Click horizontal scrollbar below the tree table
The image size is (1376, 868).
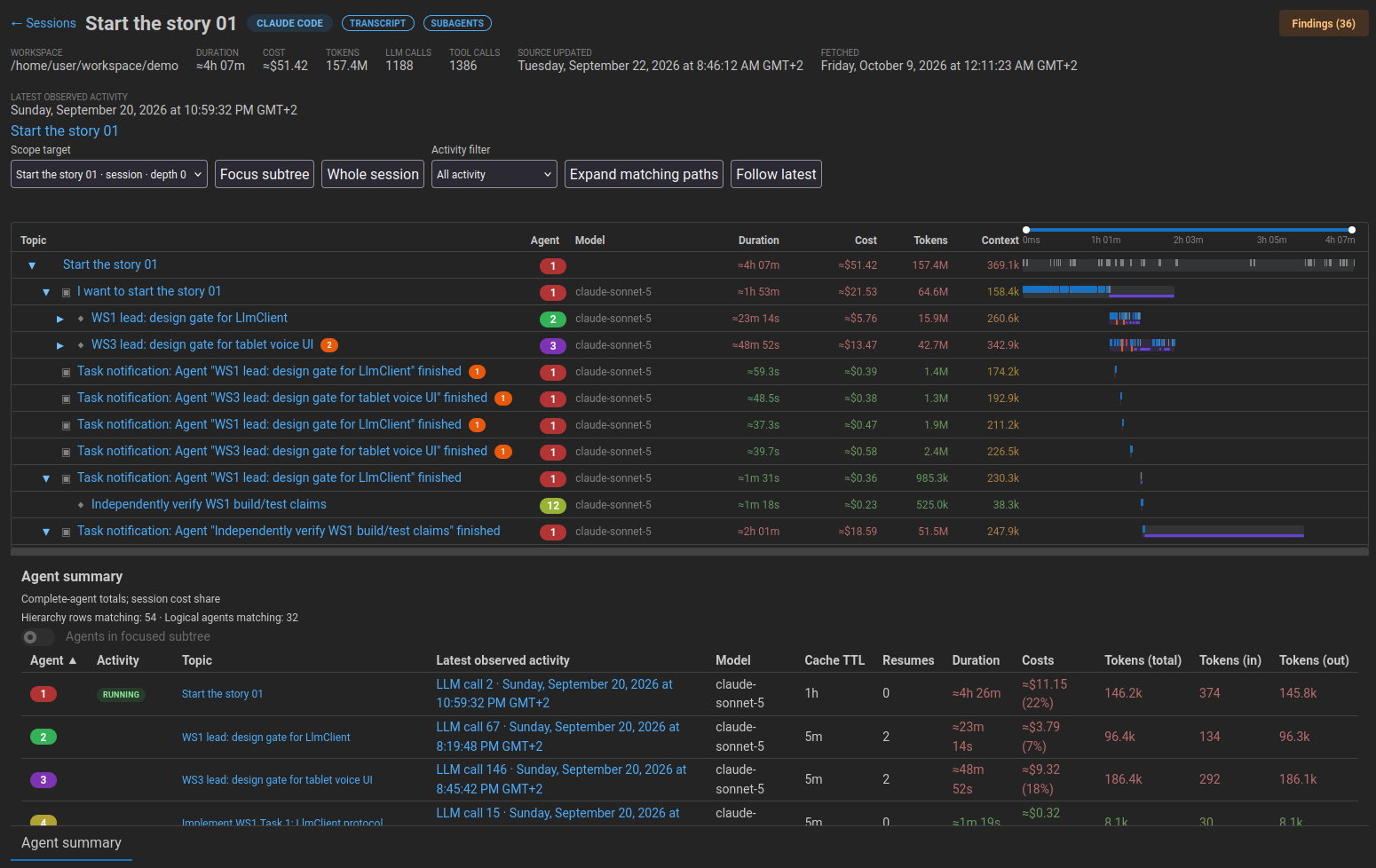point(689,551)
